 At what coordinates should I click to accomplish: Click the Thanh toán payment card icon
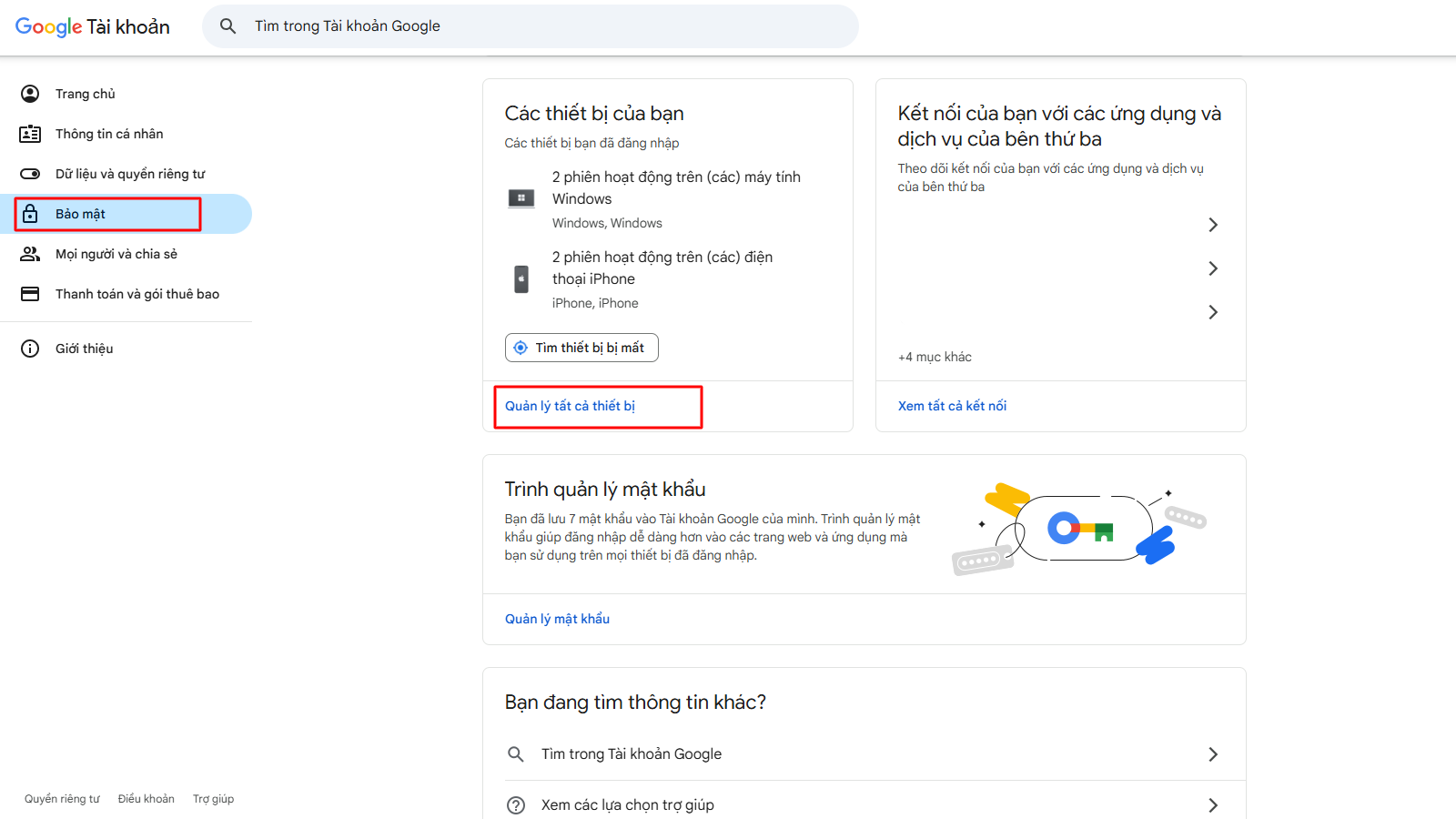click(30, 293)
